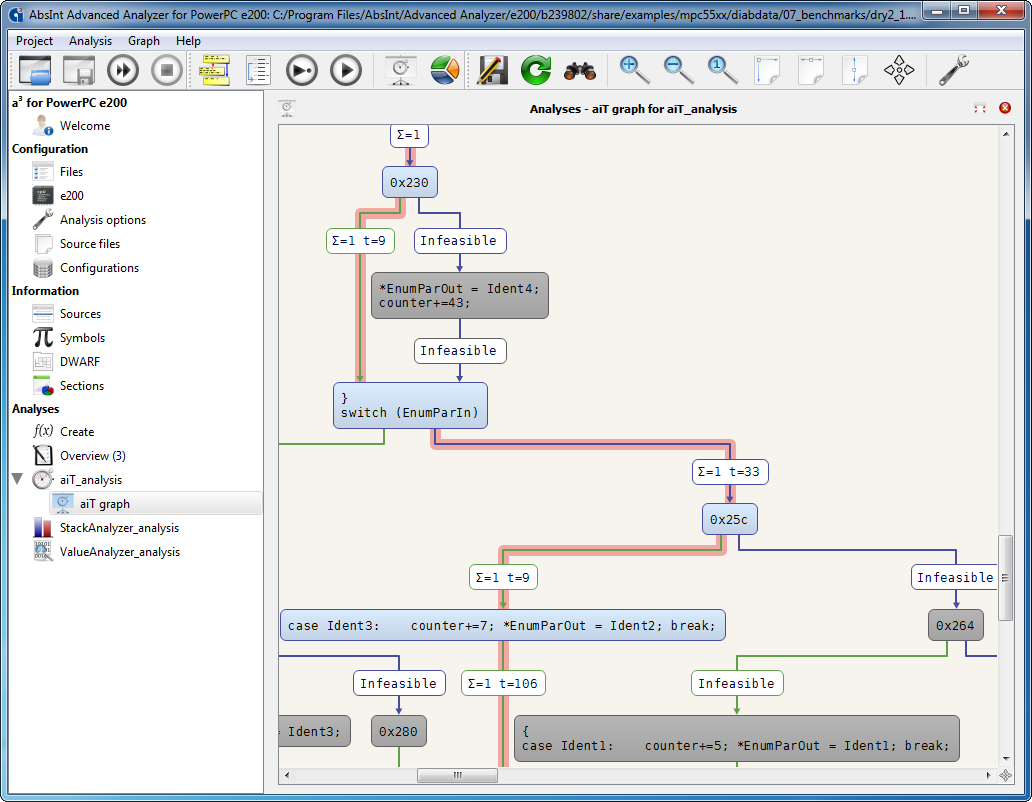Select aiT_analysis entry
This screenshot has width=1032, height=802.
click(91, 480)
